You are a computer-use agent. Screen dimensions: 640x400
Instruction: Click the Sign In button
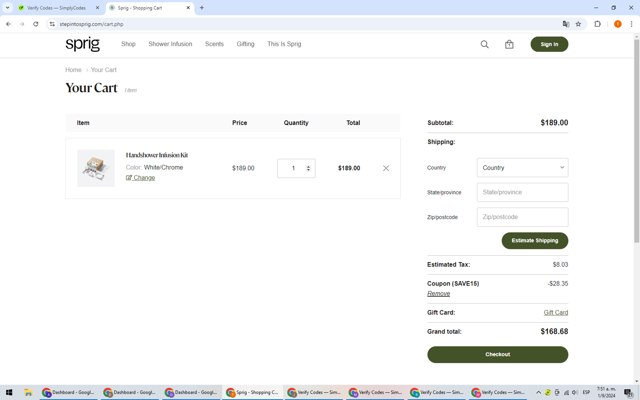(549, 44)
